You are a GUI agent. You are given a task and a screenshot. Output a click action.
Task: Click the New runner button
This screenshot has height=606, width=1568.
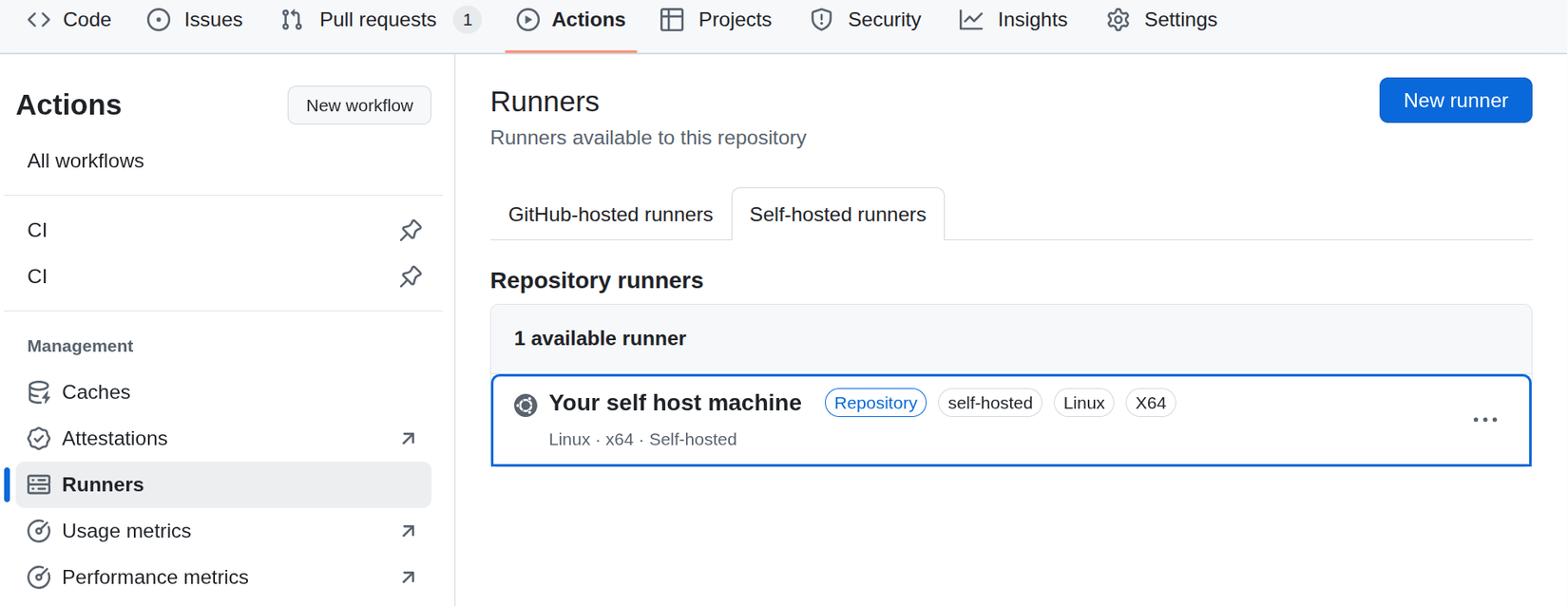pyautogui.click(x=1455, y=101)
